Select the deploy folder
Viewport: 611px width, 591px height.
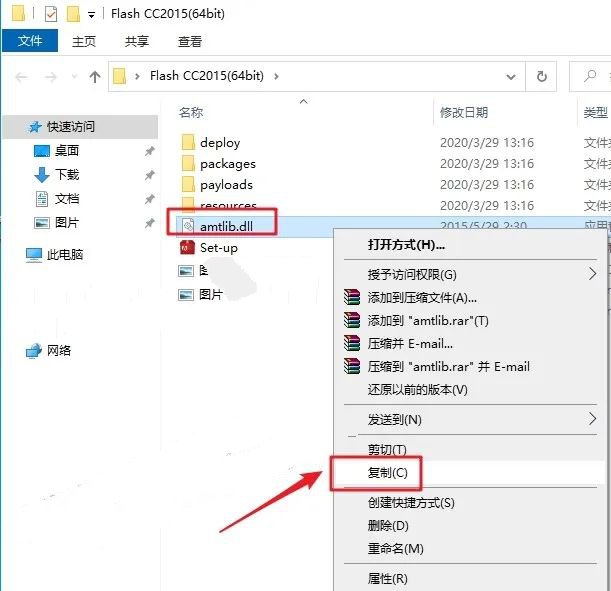point(220,143)
